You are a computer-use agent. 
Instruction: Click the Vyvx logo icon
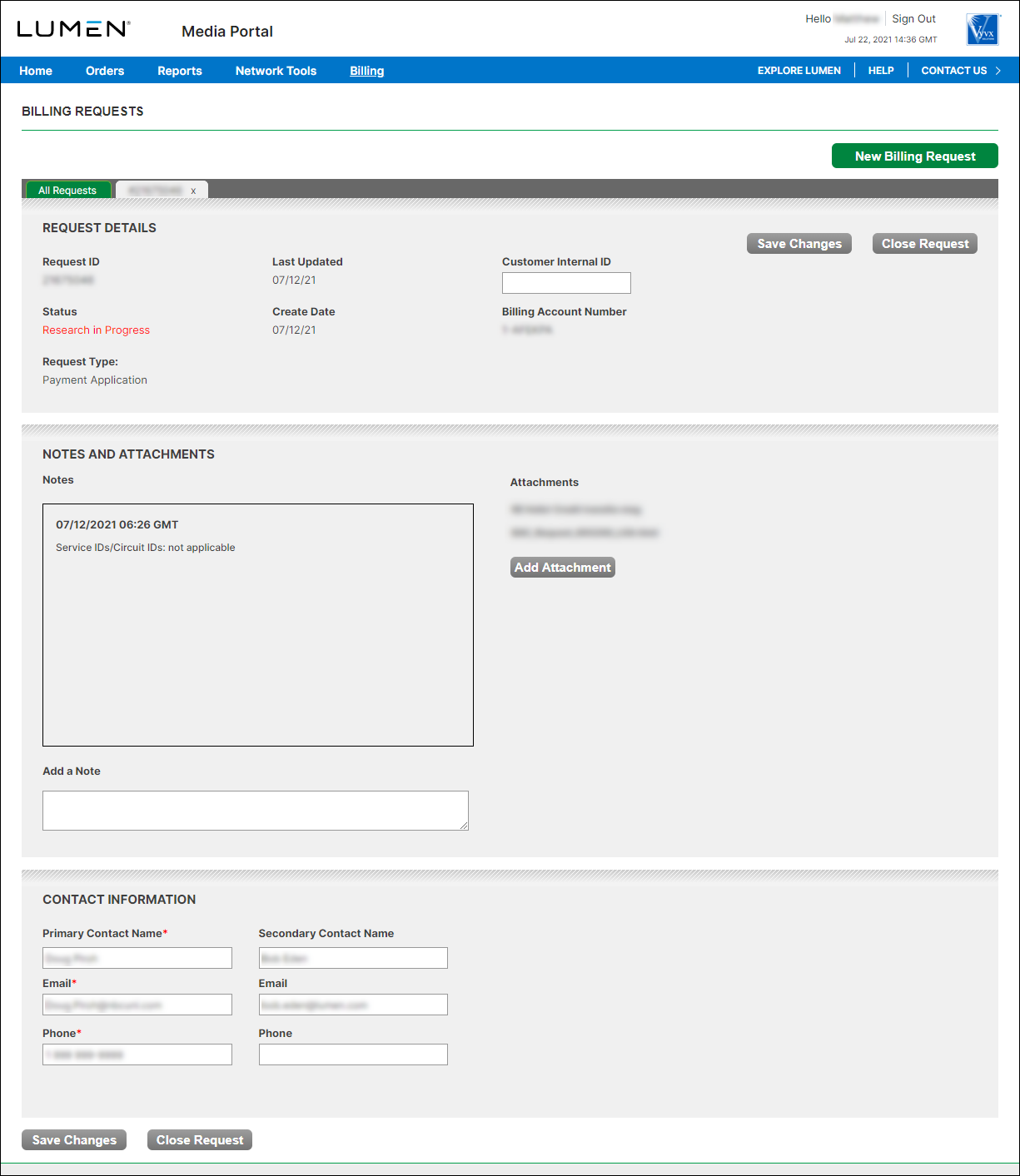coord(983,29)
